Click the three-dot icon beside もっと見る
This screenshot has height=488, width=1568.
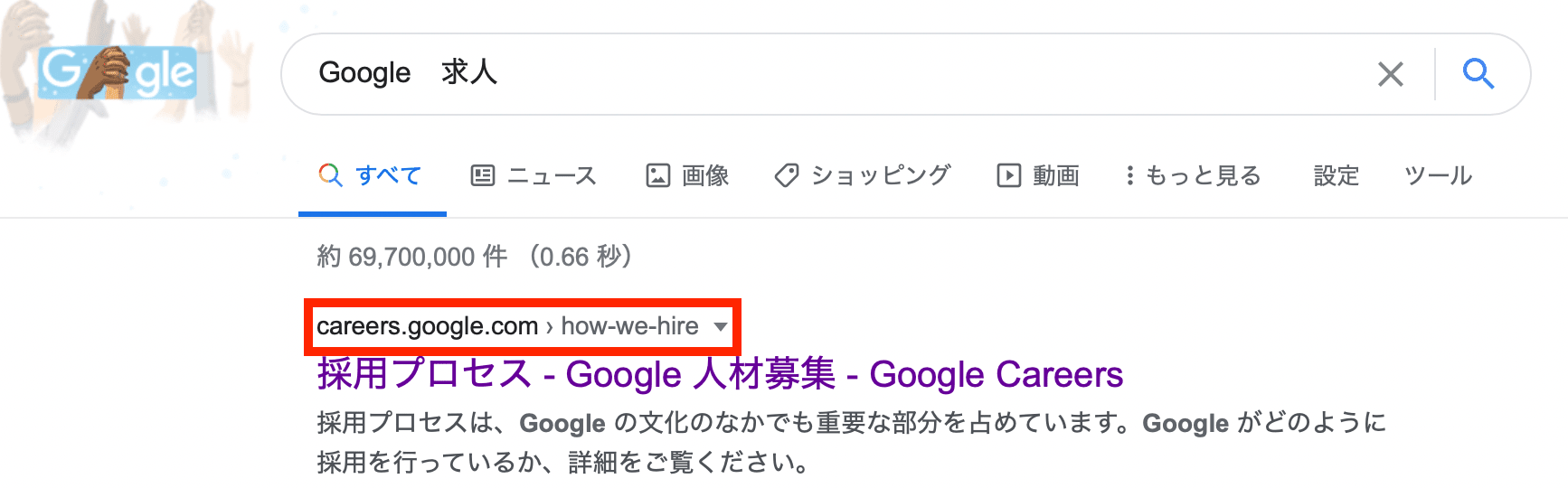(x=1129, y=175)
